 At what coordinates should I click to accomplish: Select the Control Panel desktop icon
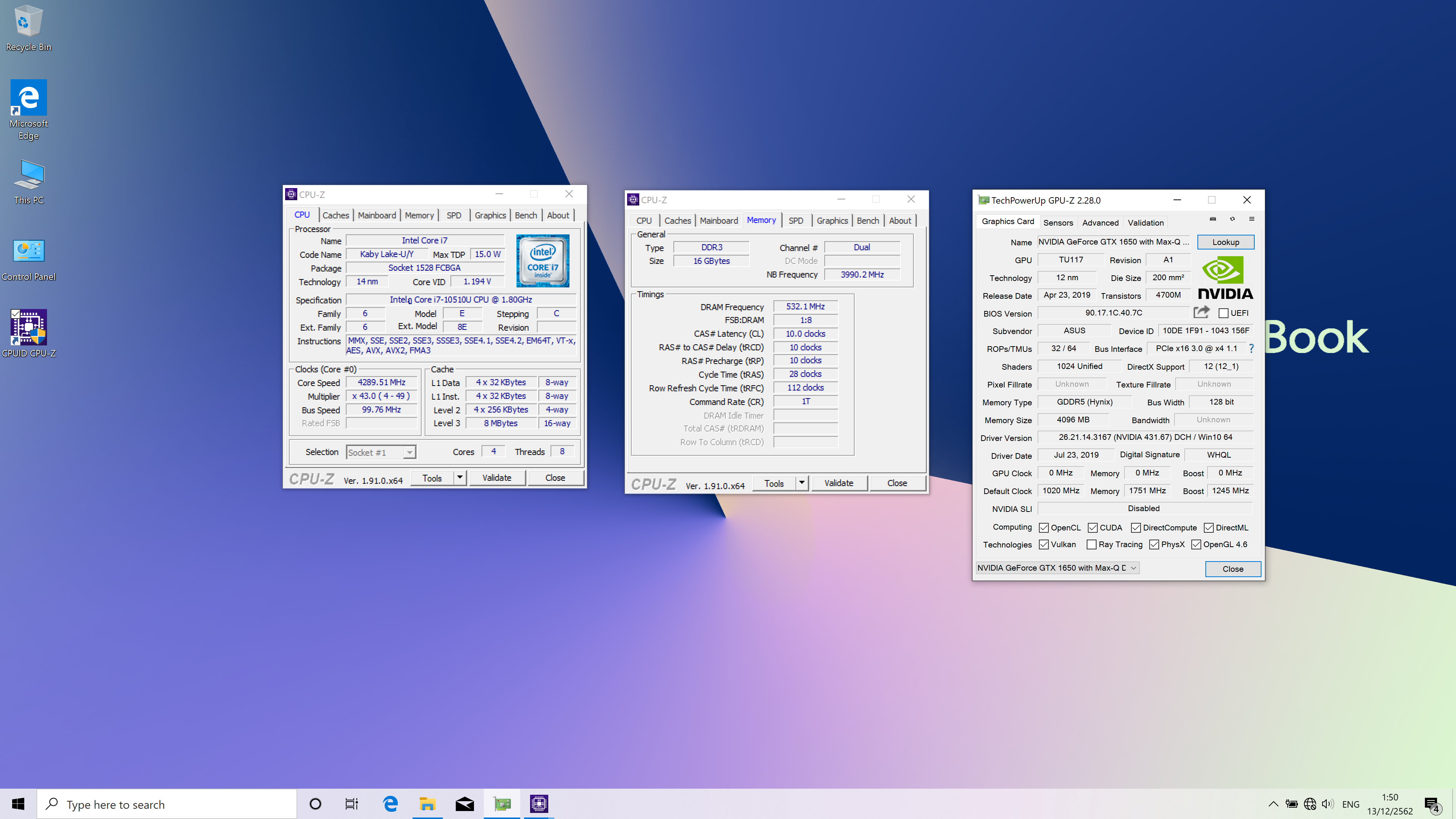[x=28, y=260]
